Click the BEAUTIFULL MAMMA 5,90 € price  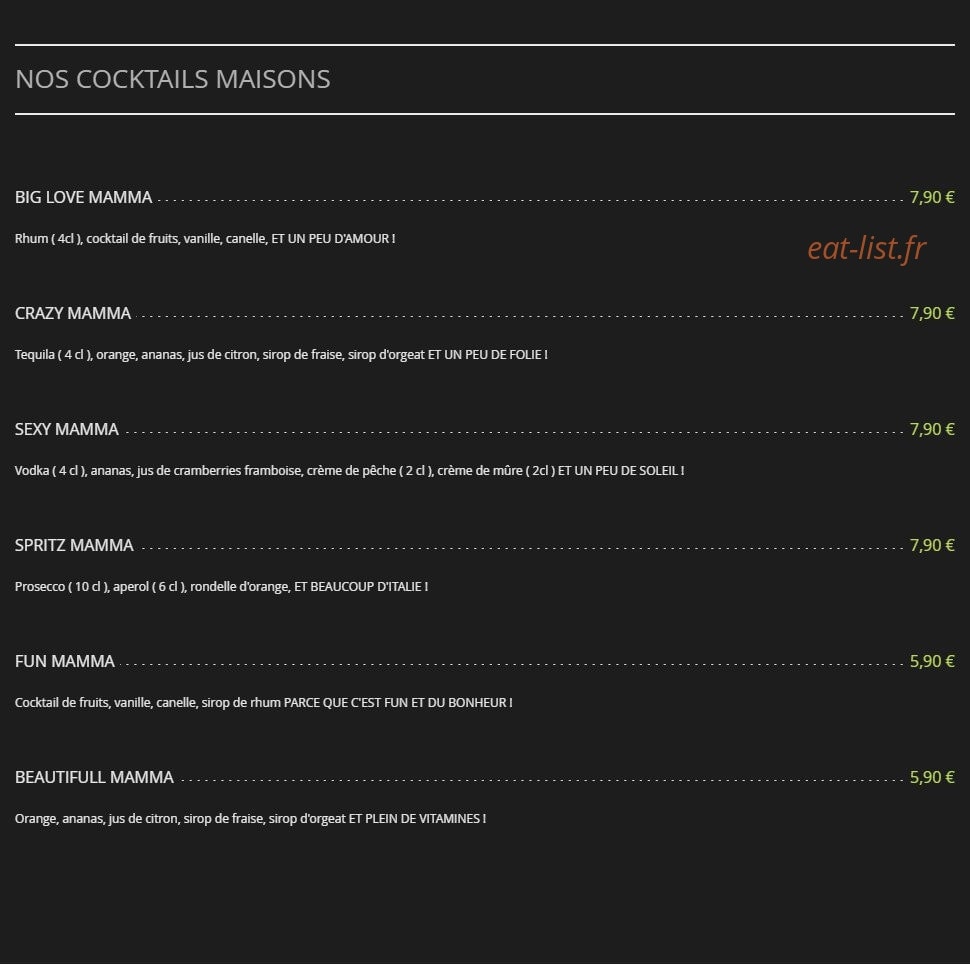coord(932,778)
